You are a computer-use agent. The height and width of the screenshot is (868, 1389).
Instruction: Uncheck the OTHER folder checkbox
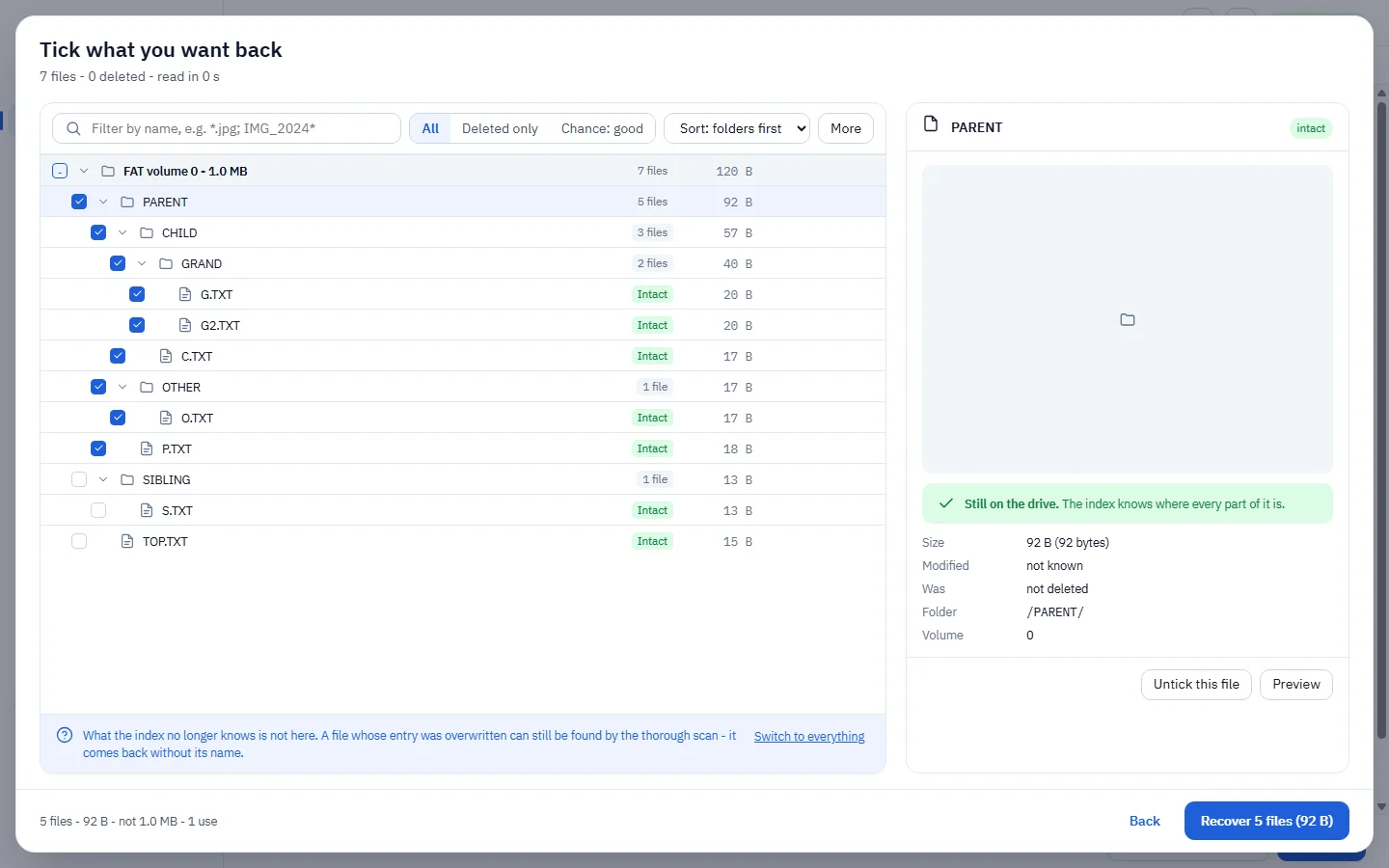pos(98,387)
